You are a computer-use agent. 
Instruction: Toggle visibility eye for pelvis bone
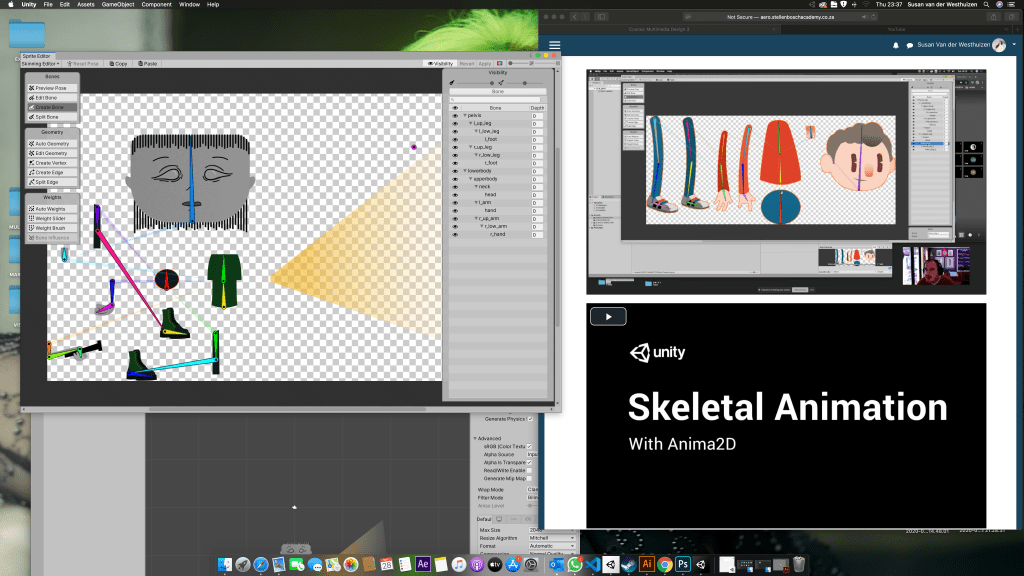pyautogui.click(x=455, y=116)
